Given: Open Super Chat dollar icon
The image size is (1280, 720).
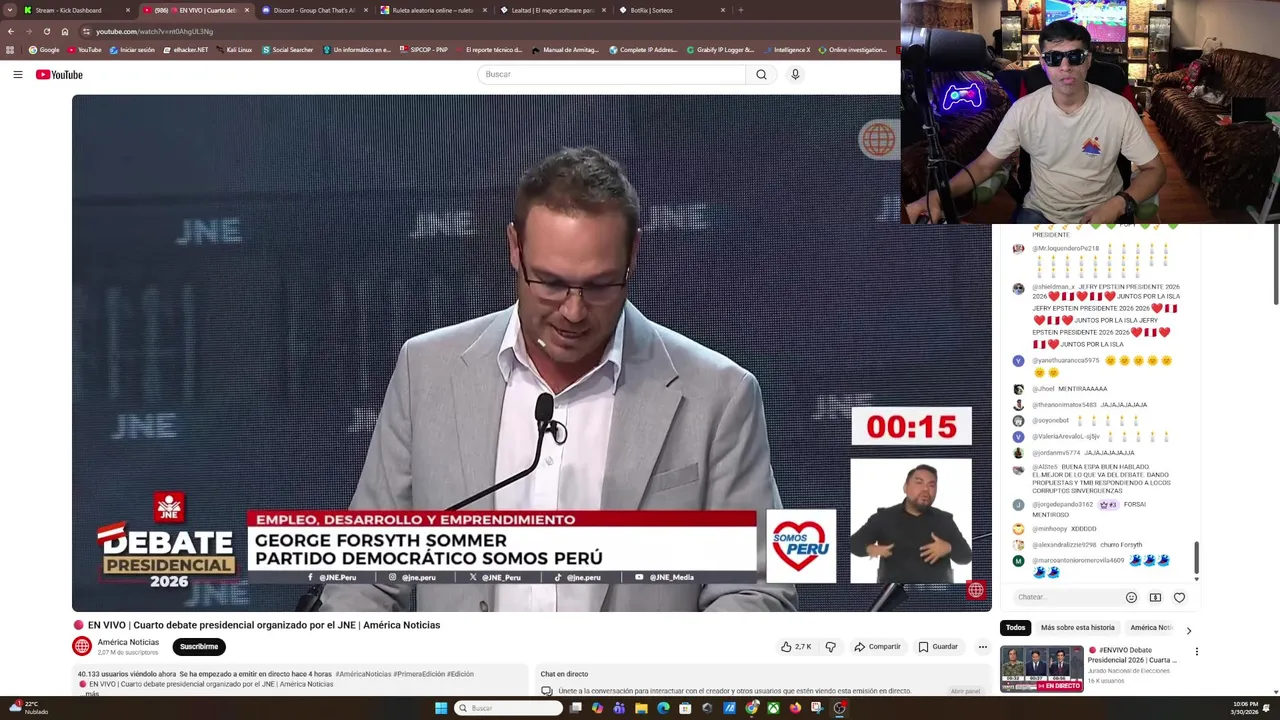Looking at the screenshot, I should (x=1155, y=597).
